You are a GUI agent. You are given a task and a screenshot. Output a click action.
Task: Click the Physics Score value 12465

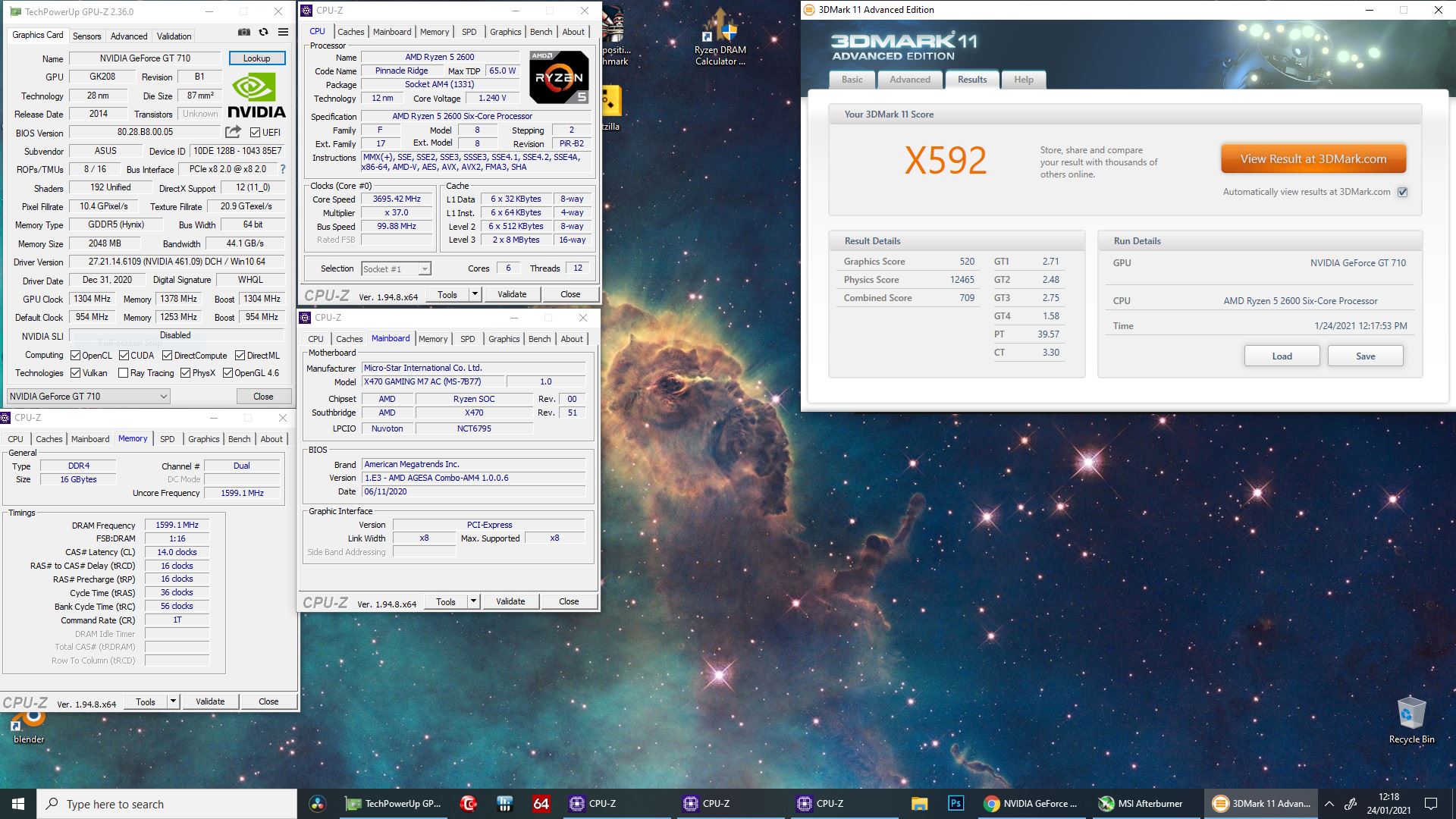coord(962,280)
